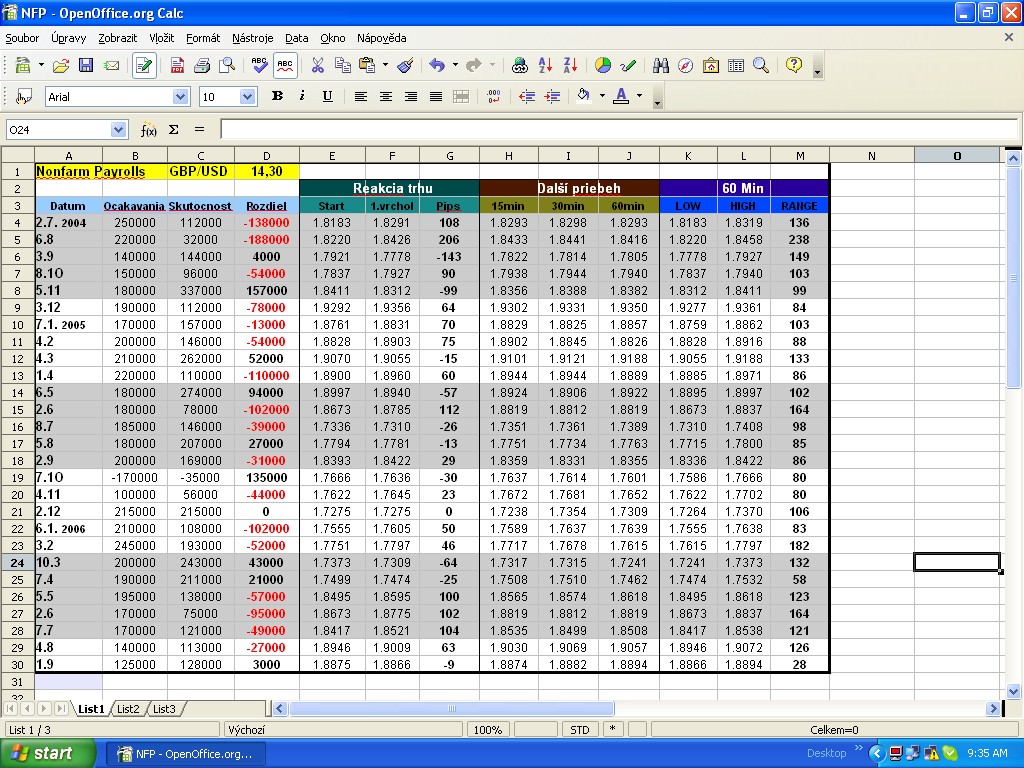Click the Export as PDF icon
Screen dimensions: 1024x768
(x=177, y=66)
